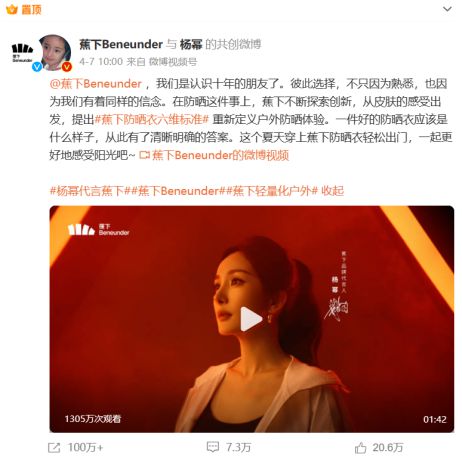
Task: Click the Beneunder logo in the video
Action: click(x=98, y=230)
